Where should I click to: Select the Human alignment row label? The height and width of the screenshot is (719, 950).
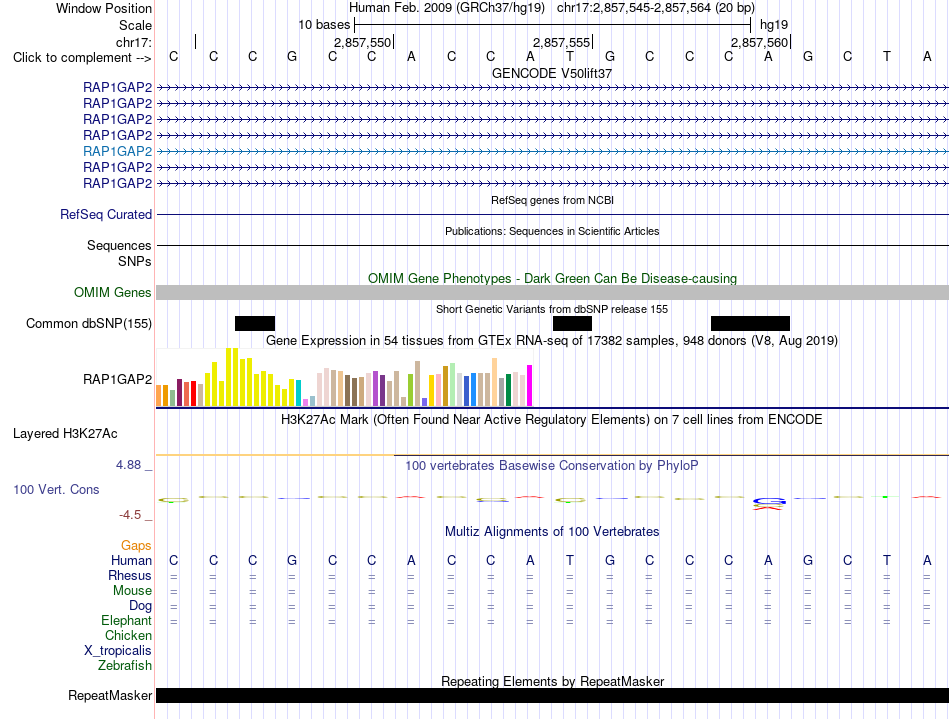click(131, 560)
